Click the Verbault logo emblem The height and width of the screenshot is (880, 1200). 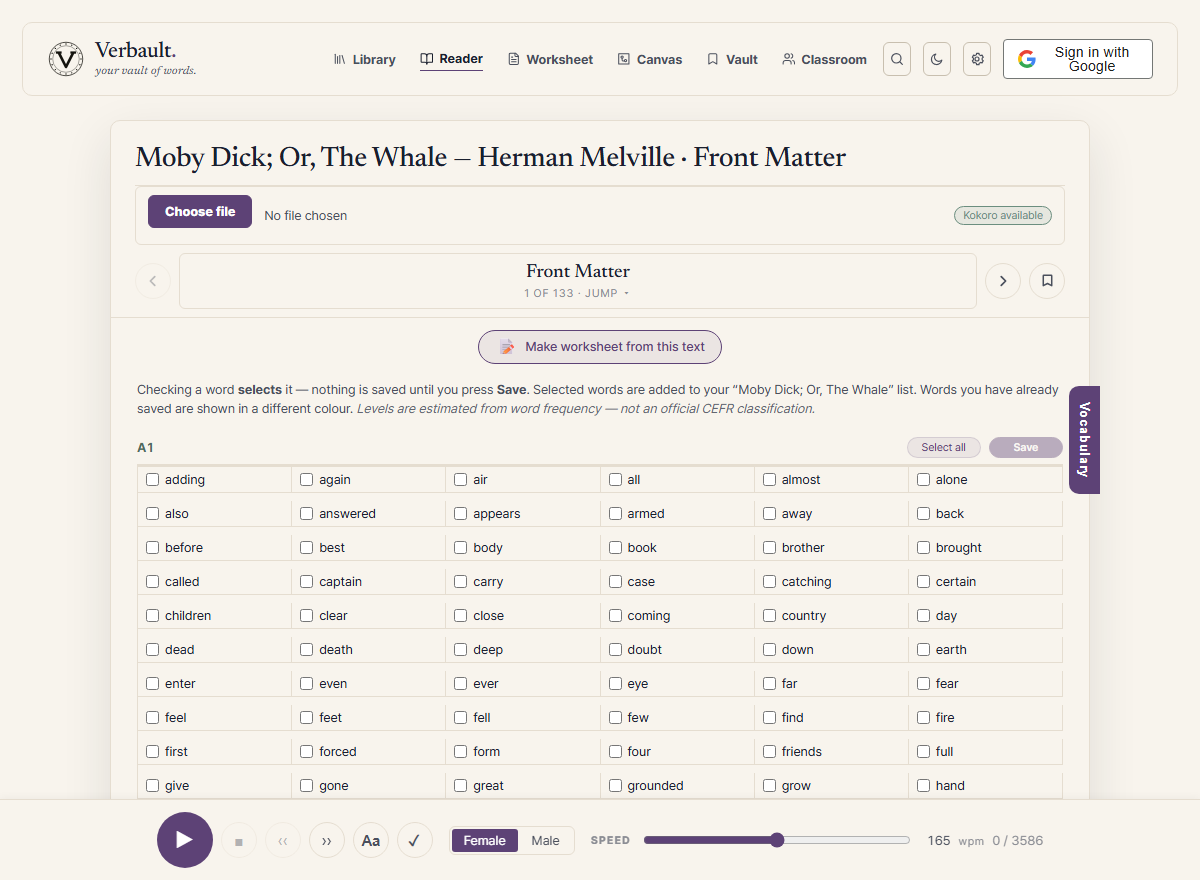(66, 59)
